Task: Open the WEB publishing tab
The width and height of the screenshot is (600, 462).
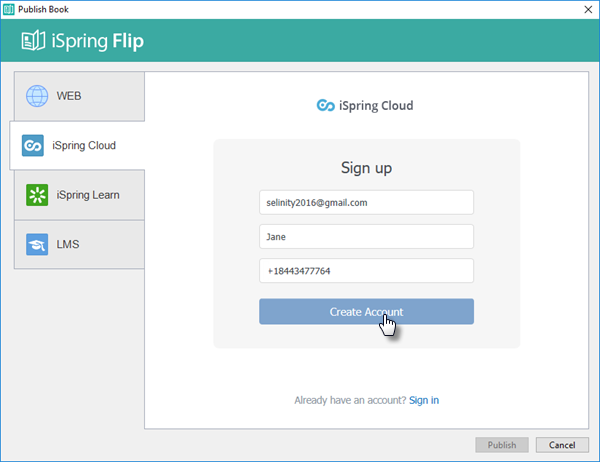Action: point(79,96)
